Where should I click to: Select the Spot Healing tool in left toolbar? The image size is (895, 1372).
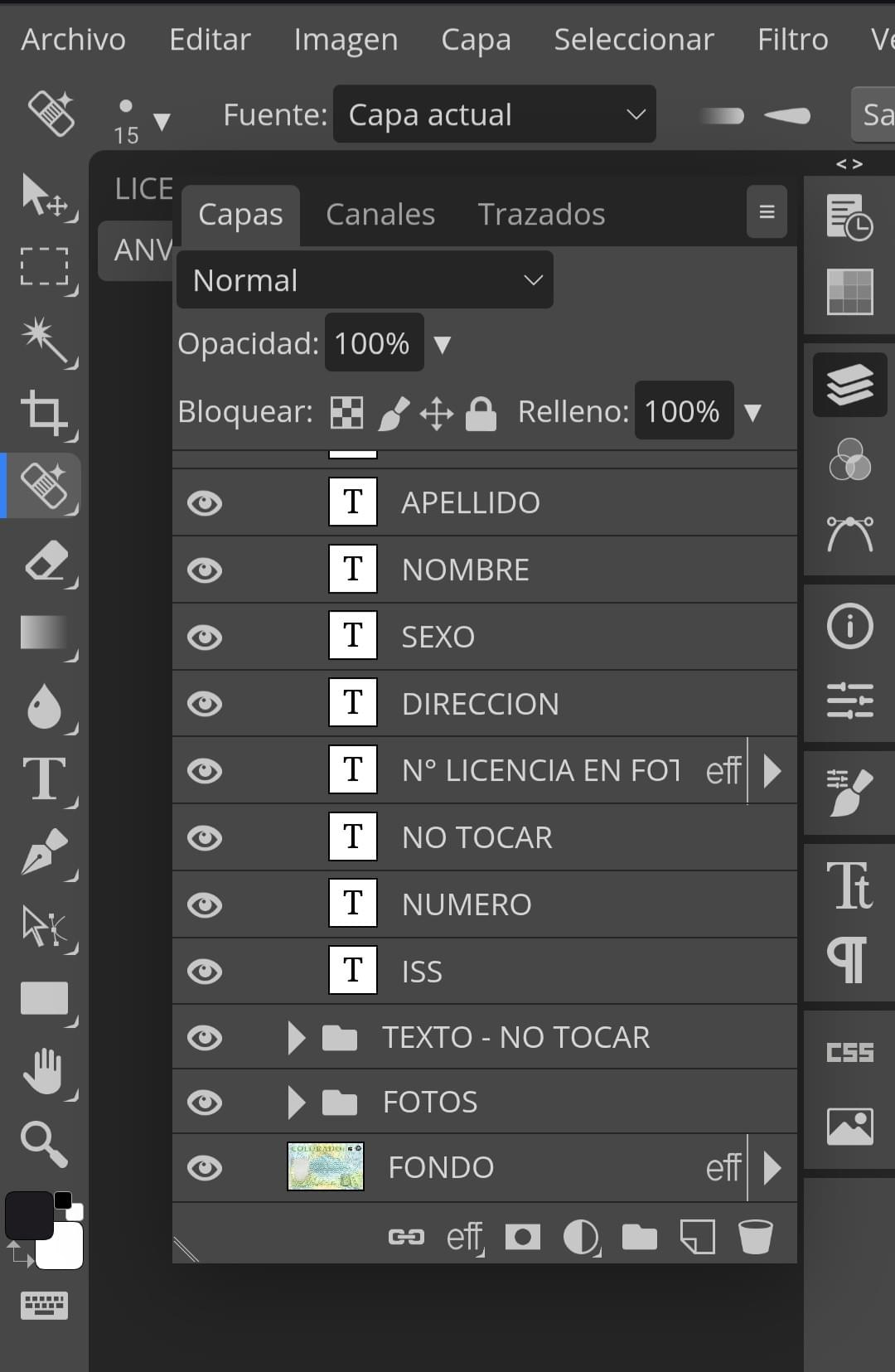pos(45,486)
